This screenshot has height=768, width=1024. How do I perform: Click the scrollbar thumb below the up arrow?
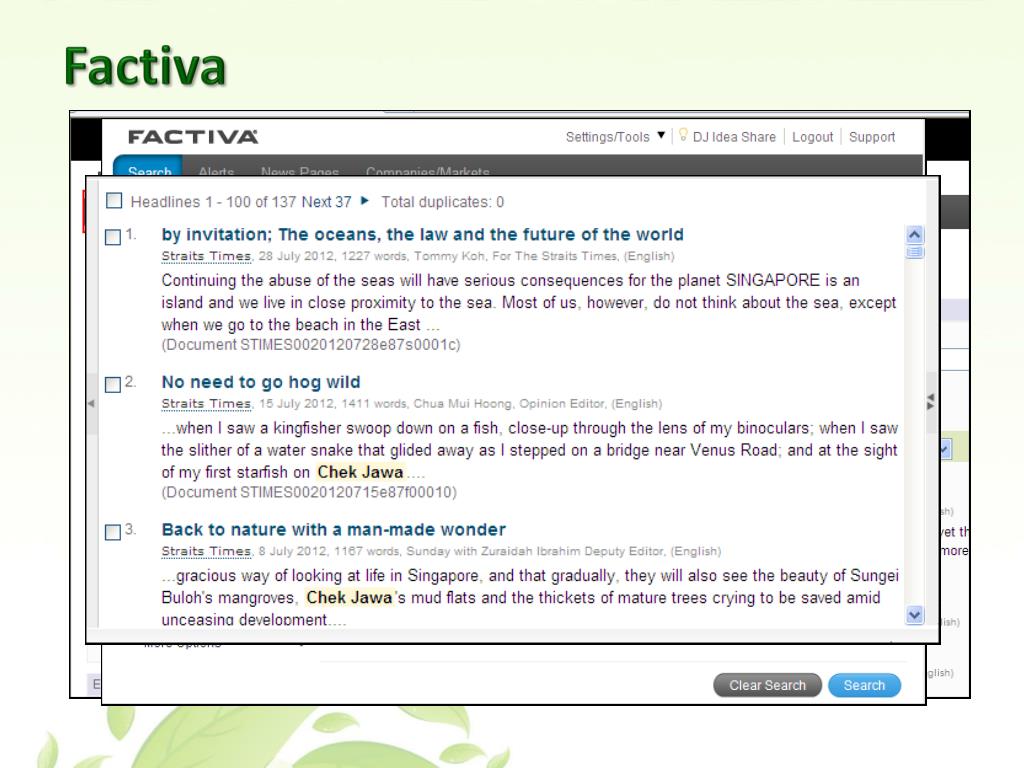915,252
